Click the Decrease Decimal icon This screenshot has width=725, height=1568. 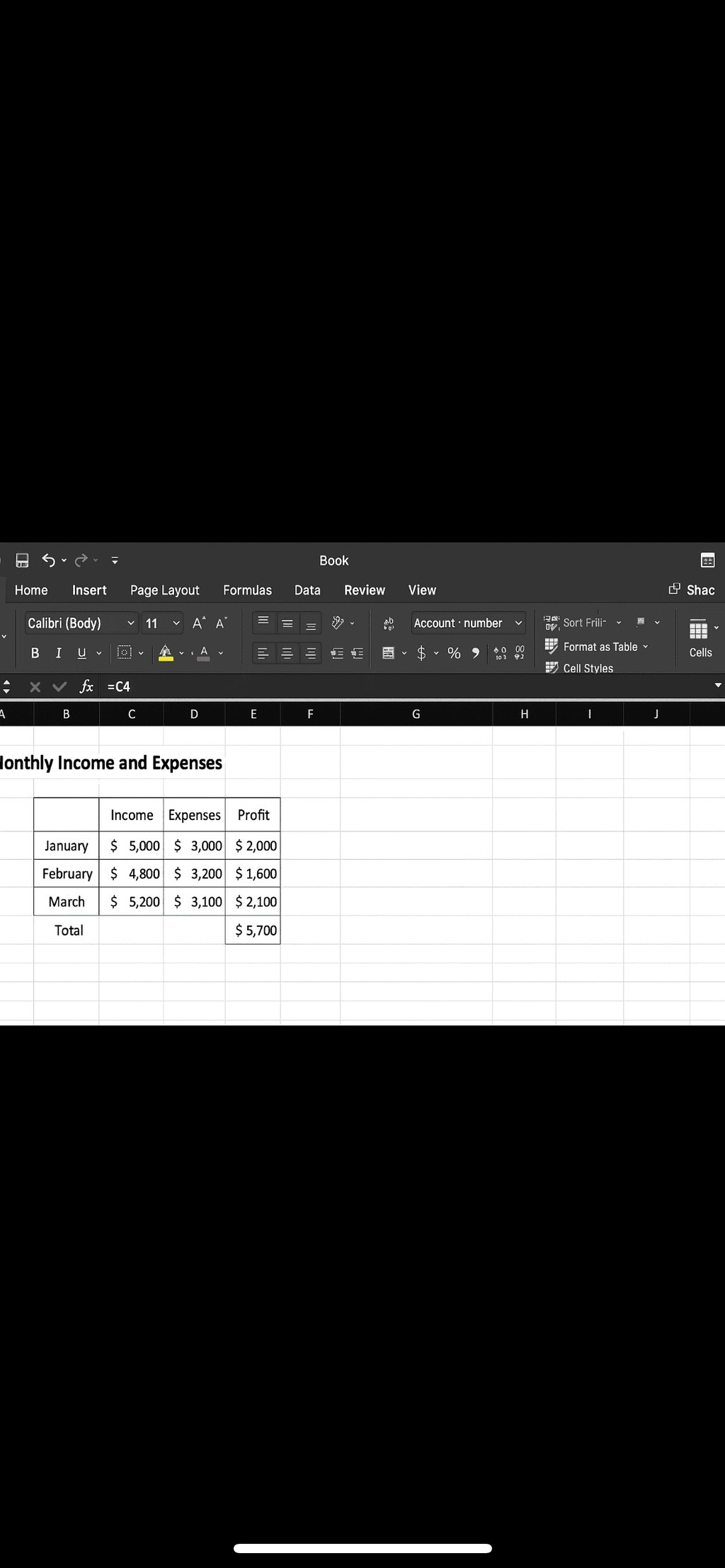519,652
